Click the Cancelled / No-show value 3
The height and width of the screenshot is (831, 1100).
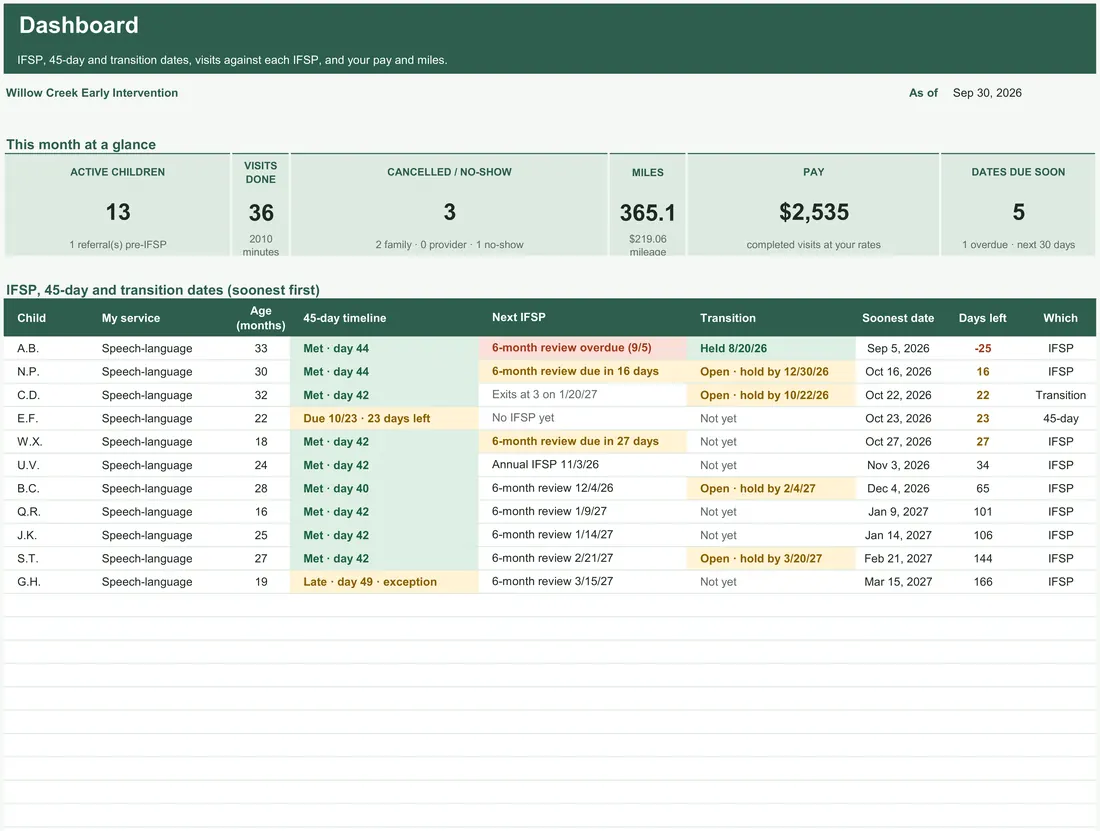450,212
